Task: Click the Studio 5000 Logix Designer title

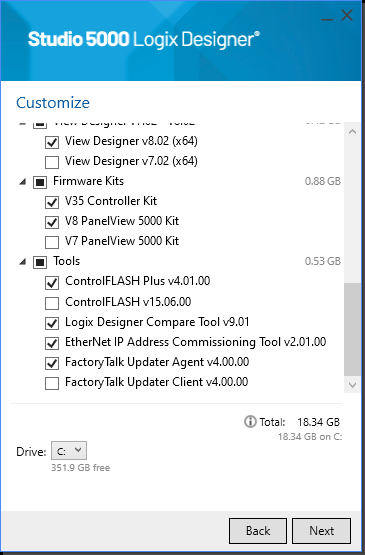Action: click(x=144, y=39)
